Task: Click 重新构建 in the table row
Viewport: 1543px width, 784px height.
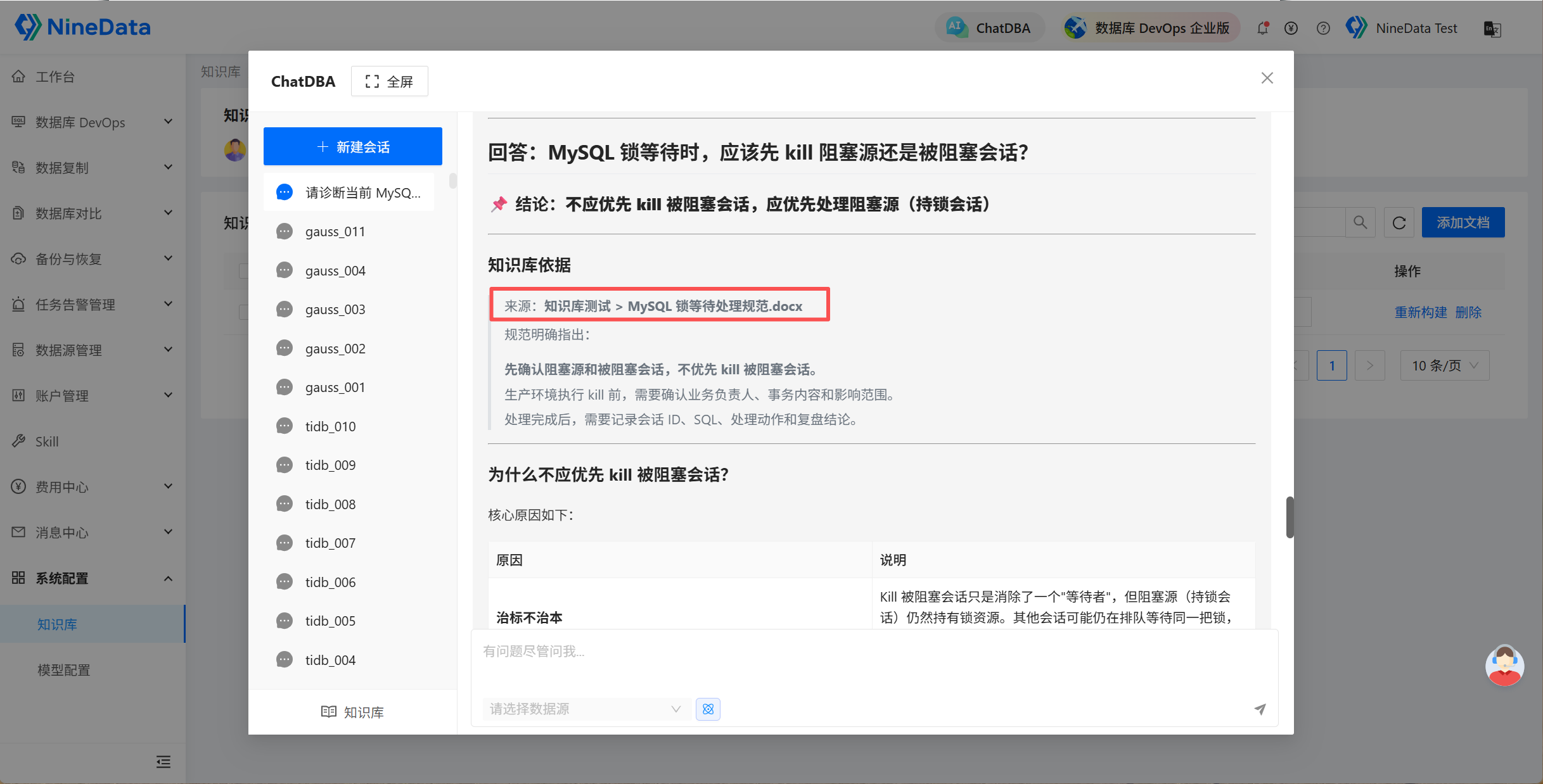Action: pyautogui.click(x=1421, y=312)
